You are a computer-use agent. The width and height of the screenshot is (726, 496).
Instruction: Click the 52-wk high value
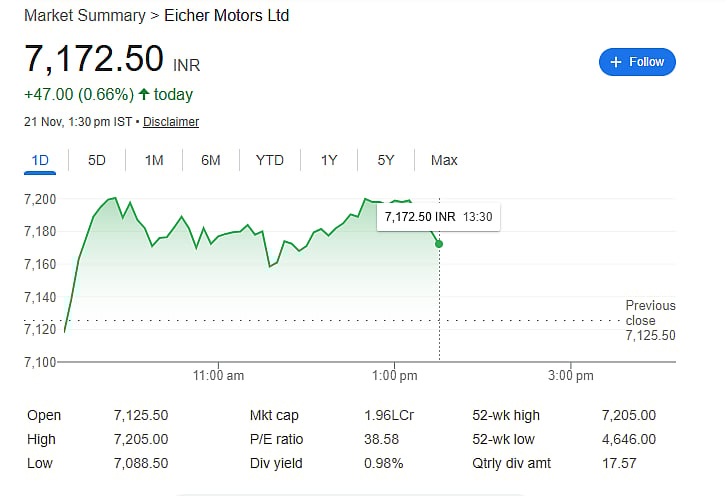click(x=628, y=415)
